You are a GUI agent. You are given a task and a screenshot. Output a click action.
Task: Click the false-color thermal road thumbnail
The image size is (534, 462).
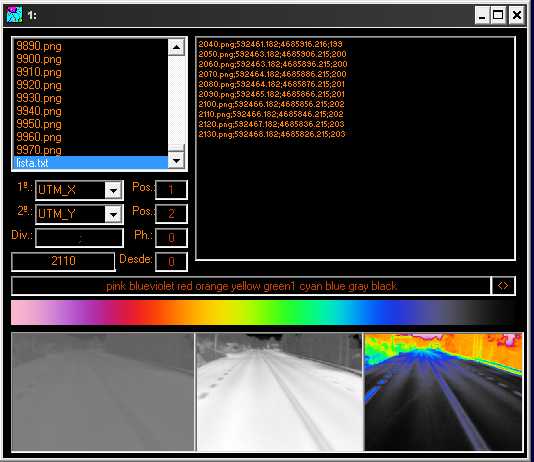tap(443, 392)
